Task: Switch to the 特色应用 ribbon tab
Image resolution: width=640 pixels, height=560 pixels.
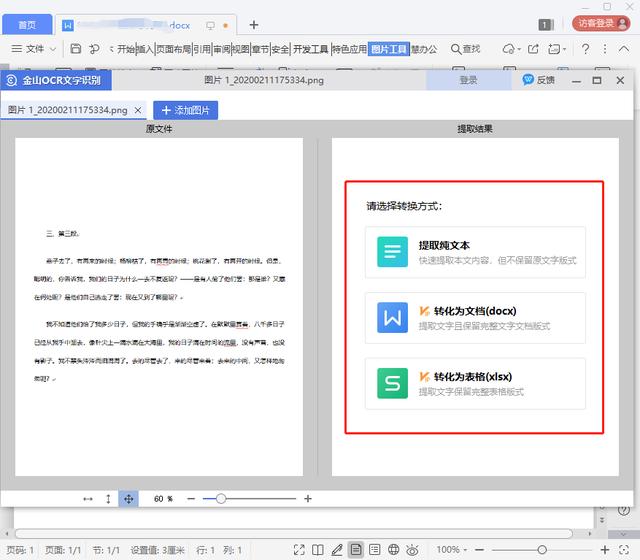Action: 349,49
